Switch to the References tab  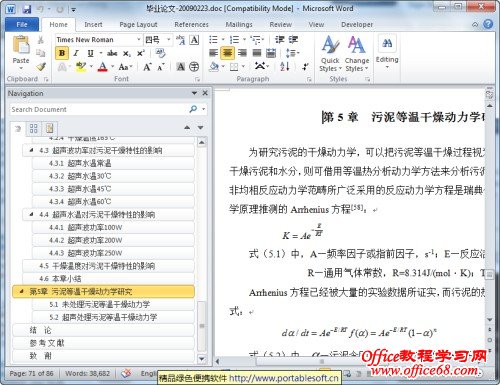coord(191,25)
